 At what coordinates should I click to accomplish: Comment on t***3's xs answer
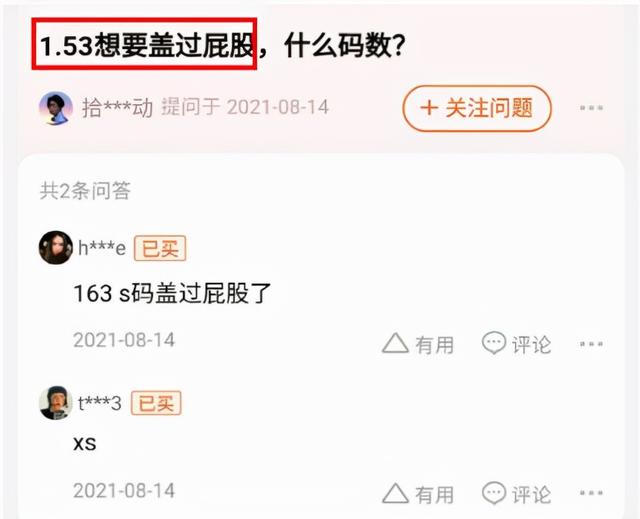pos(517,494)
